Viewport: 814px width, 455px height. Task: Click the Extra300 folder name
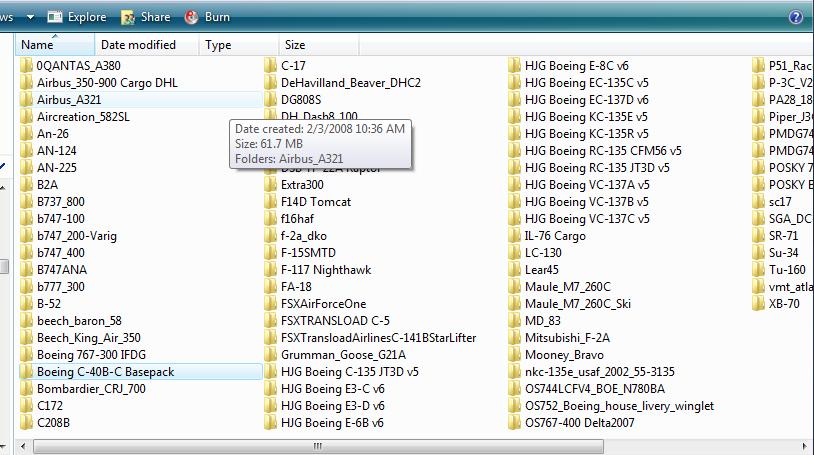tap(302, 185)
